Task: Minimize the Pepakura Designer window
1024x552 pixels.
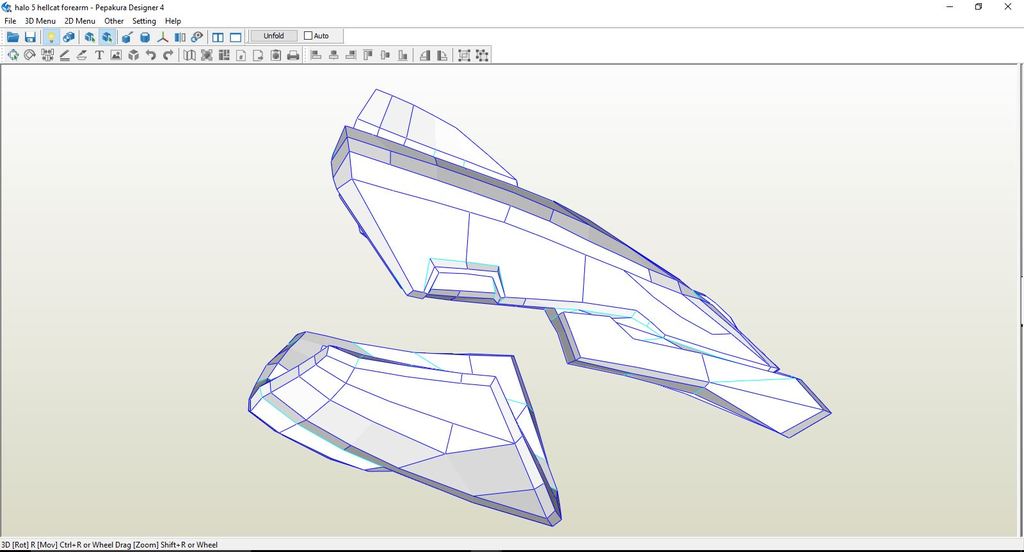Action: click(950, 7)
